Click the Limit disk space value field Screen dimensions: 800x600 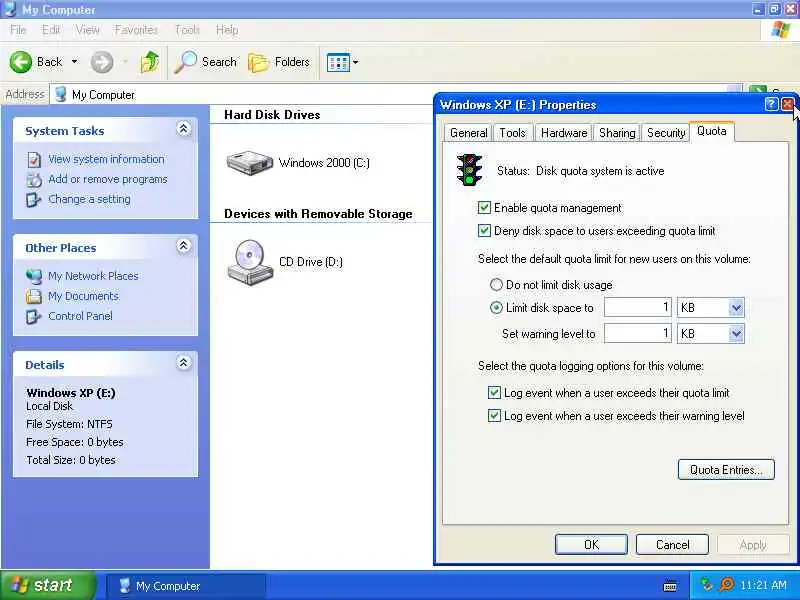pyautogui.click(x=638, y=308)
